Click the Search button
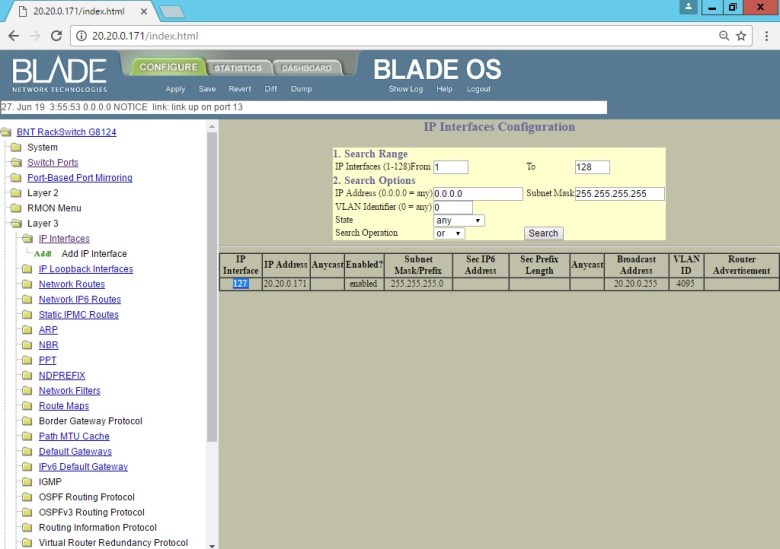This screenshot has height=549, width=780. click(x=543, y=233)
